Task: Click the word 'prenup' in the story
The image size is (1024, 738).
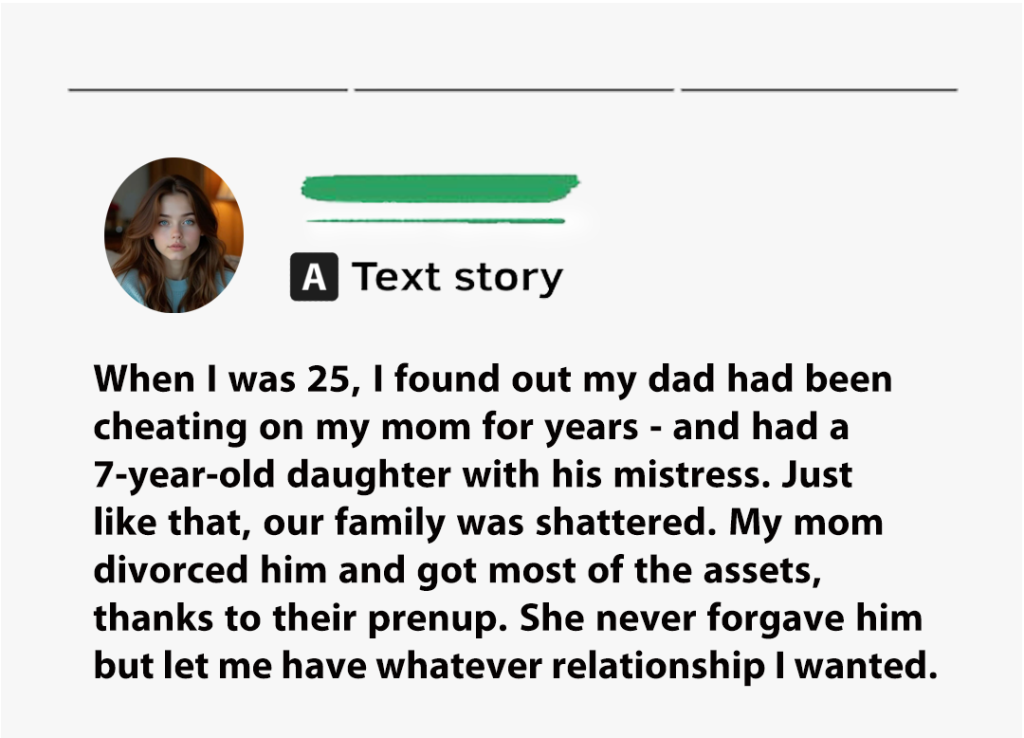Action: point(438,619)
